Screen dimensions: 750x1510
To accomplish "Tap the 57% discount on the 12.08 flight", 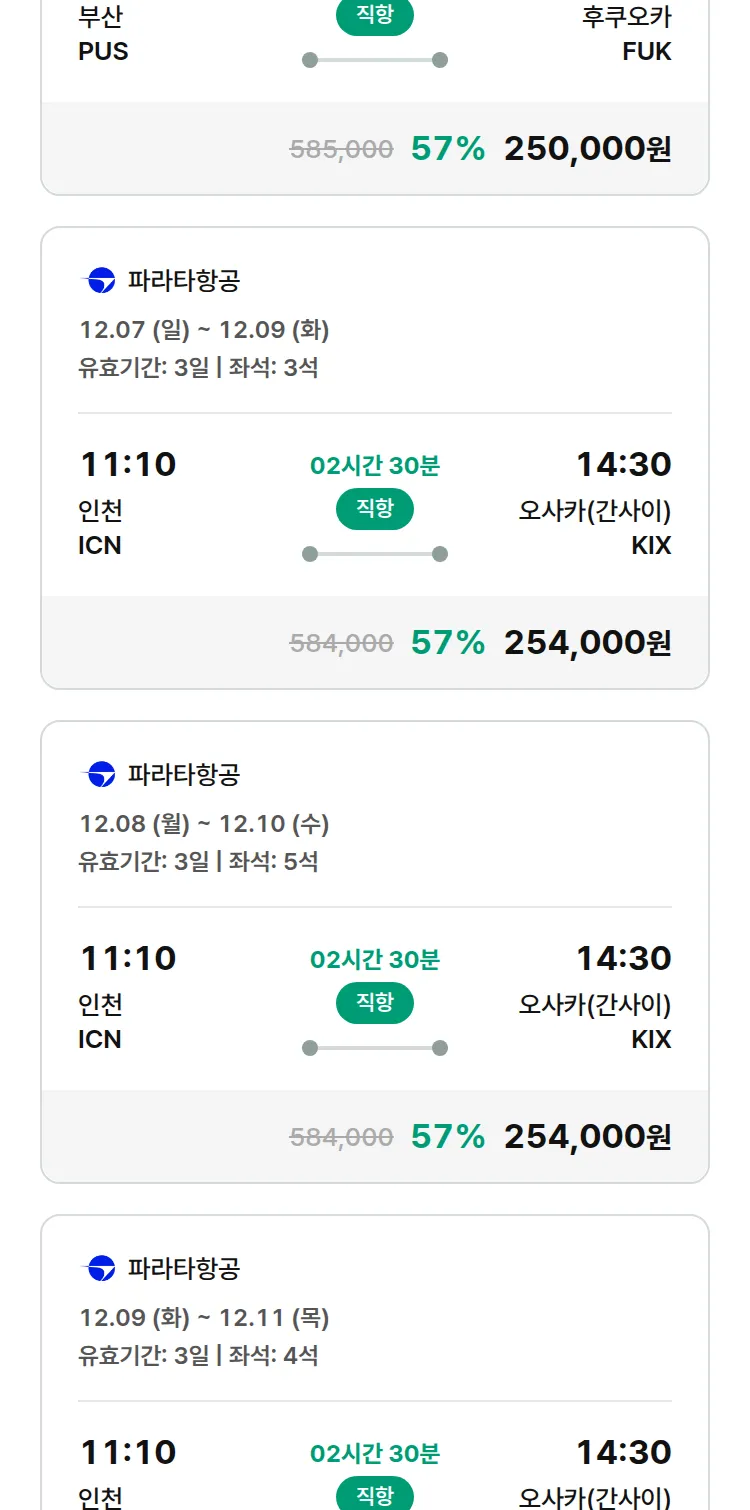I will (448, 1137).
